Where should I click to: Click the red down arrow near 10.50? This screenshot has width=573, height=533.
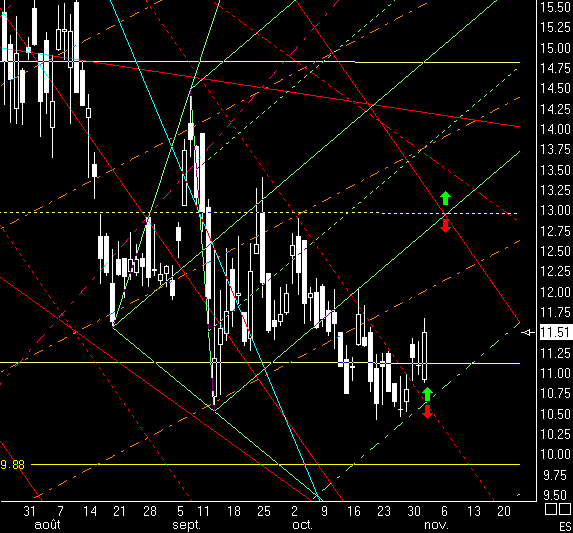[x=427, y=412]
